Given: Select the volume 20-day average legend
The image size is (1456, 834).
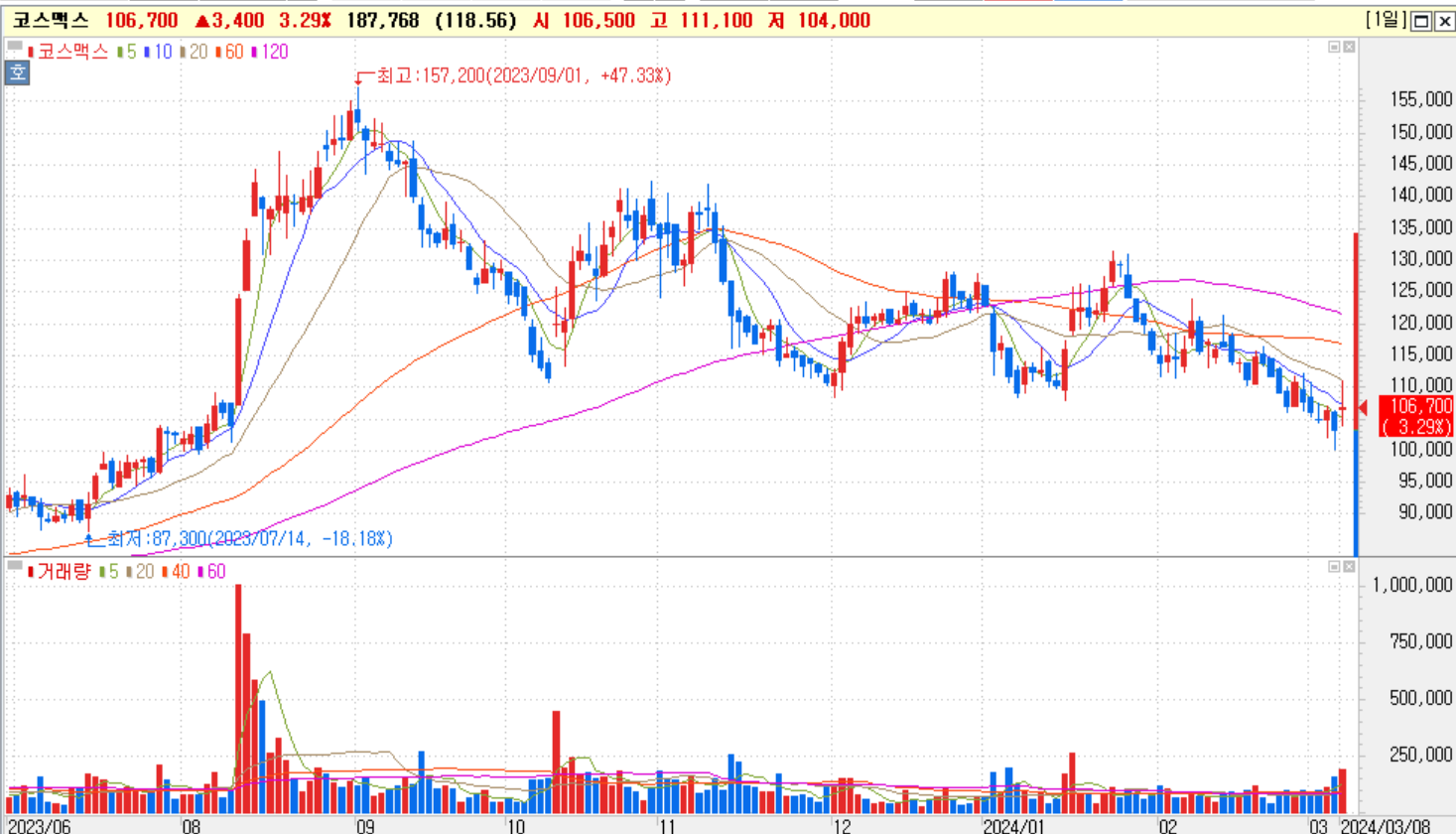Looking at the screenshot, I should click(140, 571).
